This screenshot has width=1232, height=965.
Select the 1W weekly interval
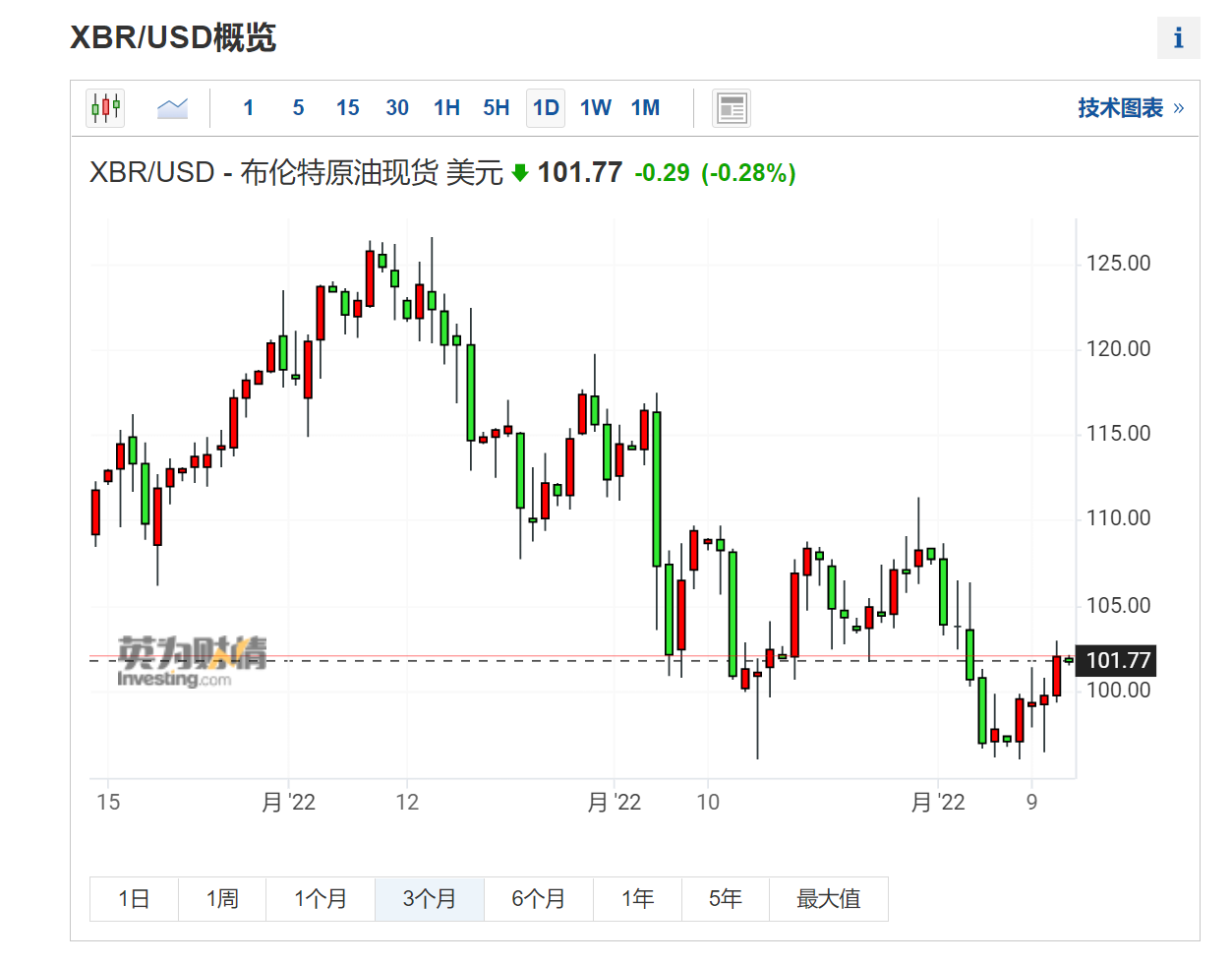pos(596,108)
